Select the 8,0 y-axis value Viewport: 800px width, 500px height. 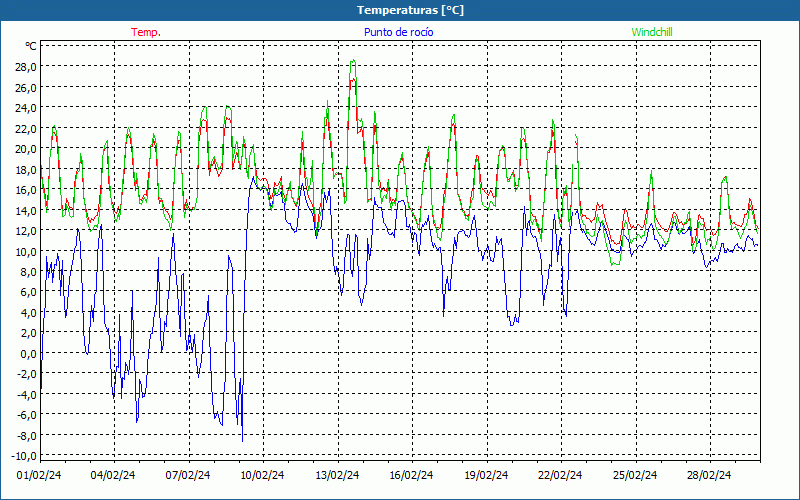tap(29, 271)
